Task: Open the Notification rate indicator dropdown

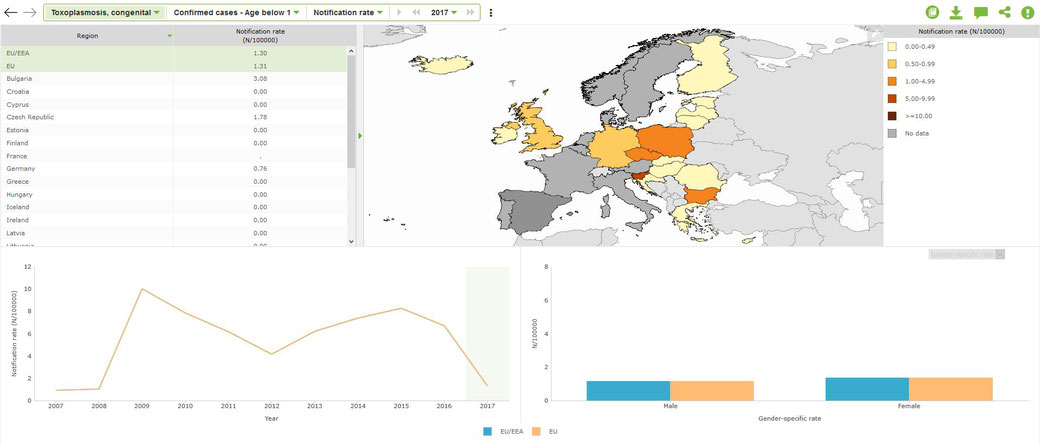Action: 348,13
